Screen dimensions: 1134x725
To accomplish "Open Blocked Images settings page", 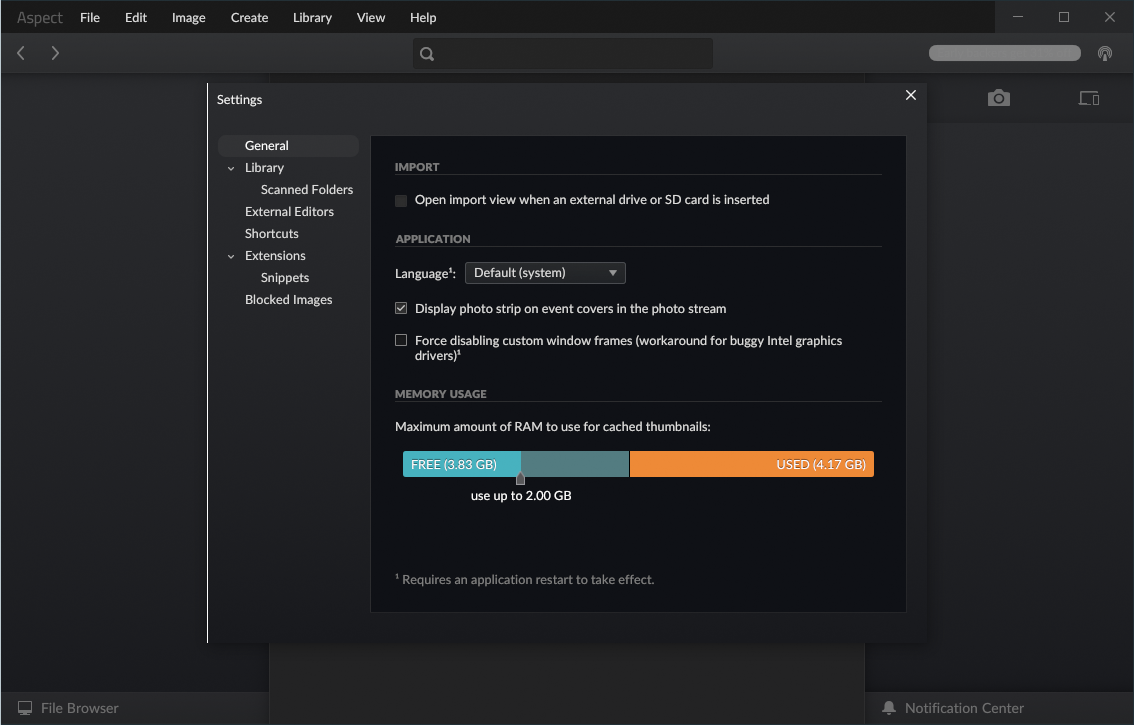I will tap(288, 300).
